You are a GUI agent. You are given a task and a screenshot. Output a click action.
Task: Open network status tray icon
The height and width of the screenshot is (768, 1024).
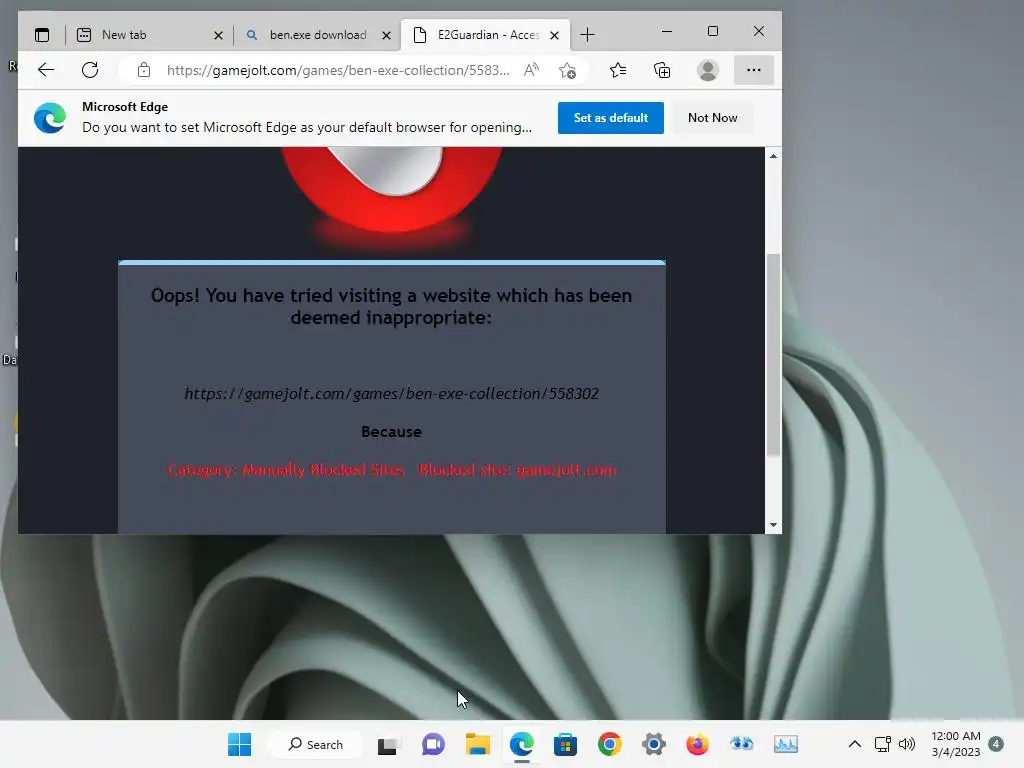(882, 744)
